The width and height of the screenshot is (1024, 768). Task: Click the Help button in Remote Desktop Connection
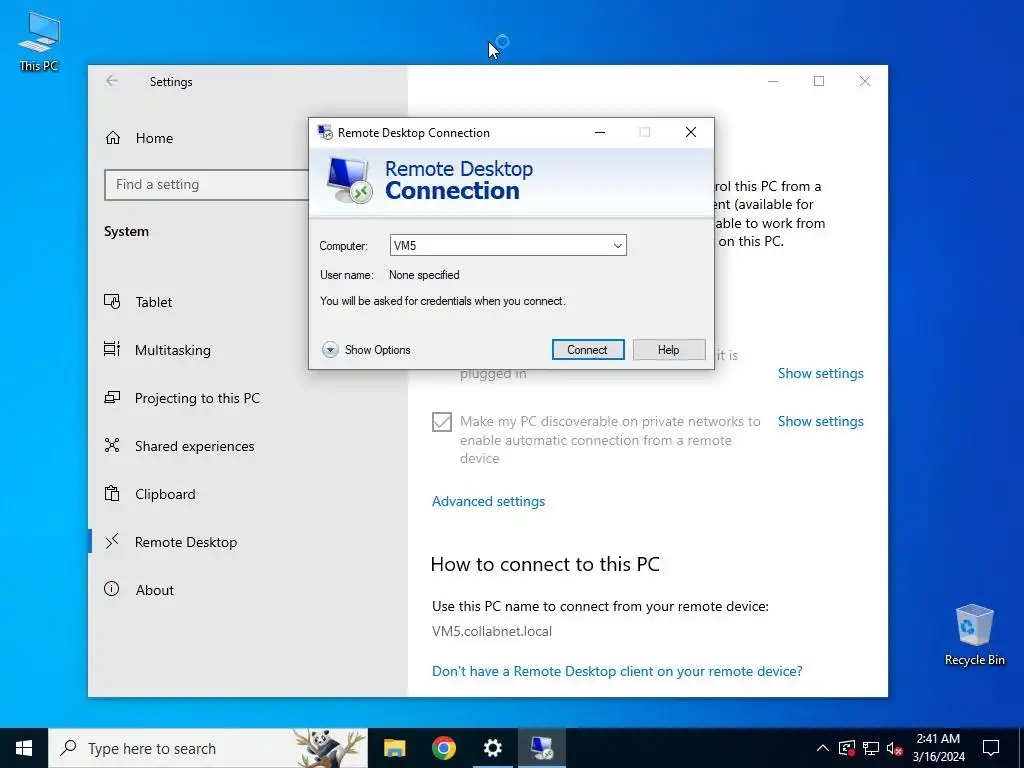tap(669, 349)
